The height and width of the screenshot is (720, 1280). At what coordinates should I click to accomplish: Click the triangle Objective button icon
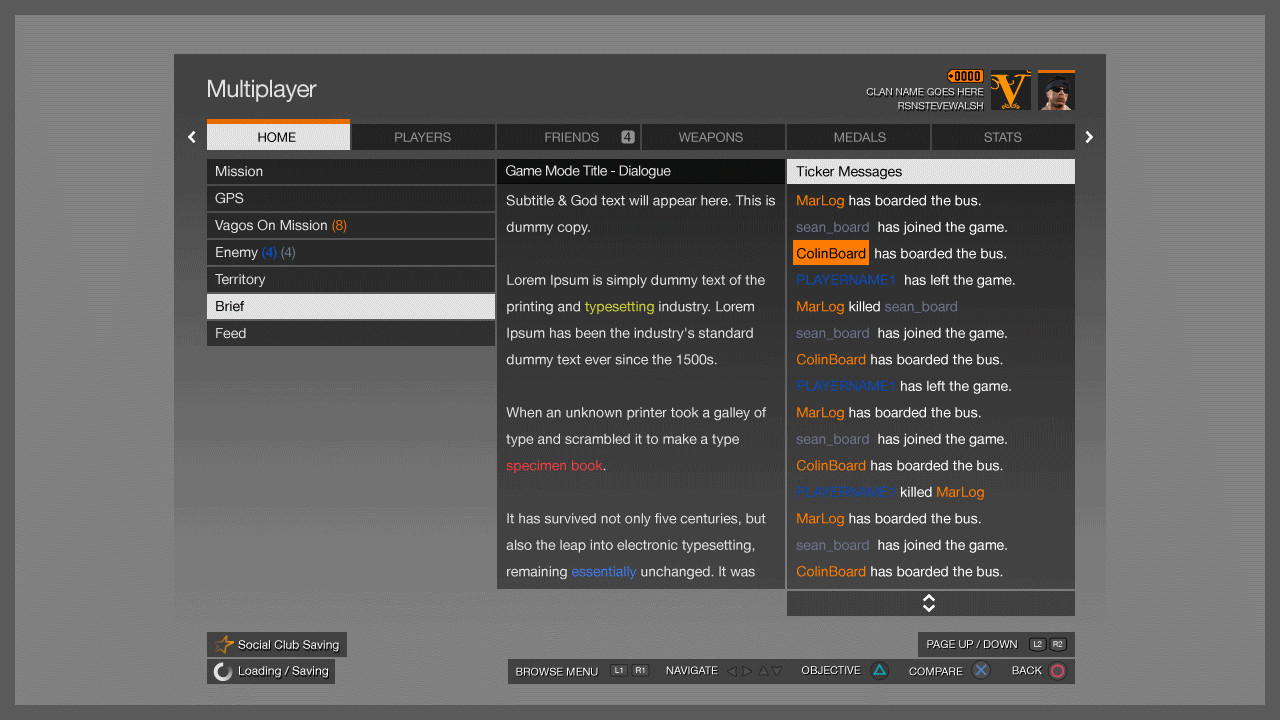pyautogui.click(x=879, y=671)
